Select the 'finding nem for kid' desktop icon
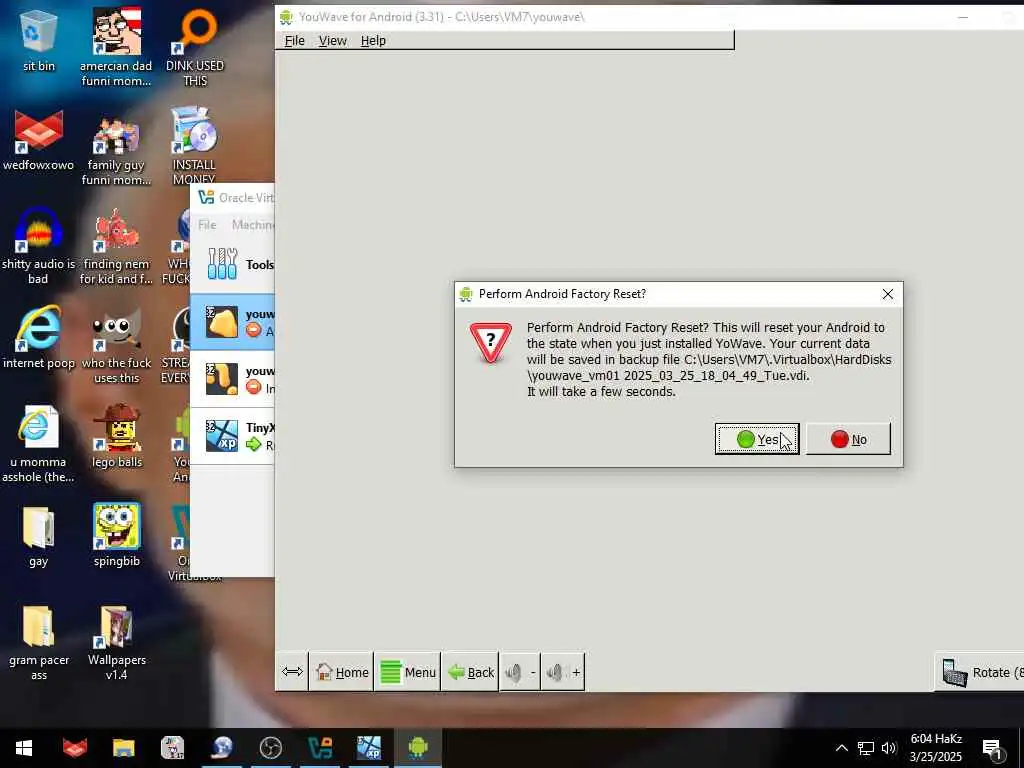This screenshot has width=1024, height=768. click(x=116, y=246)
